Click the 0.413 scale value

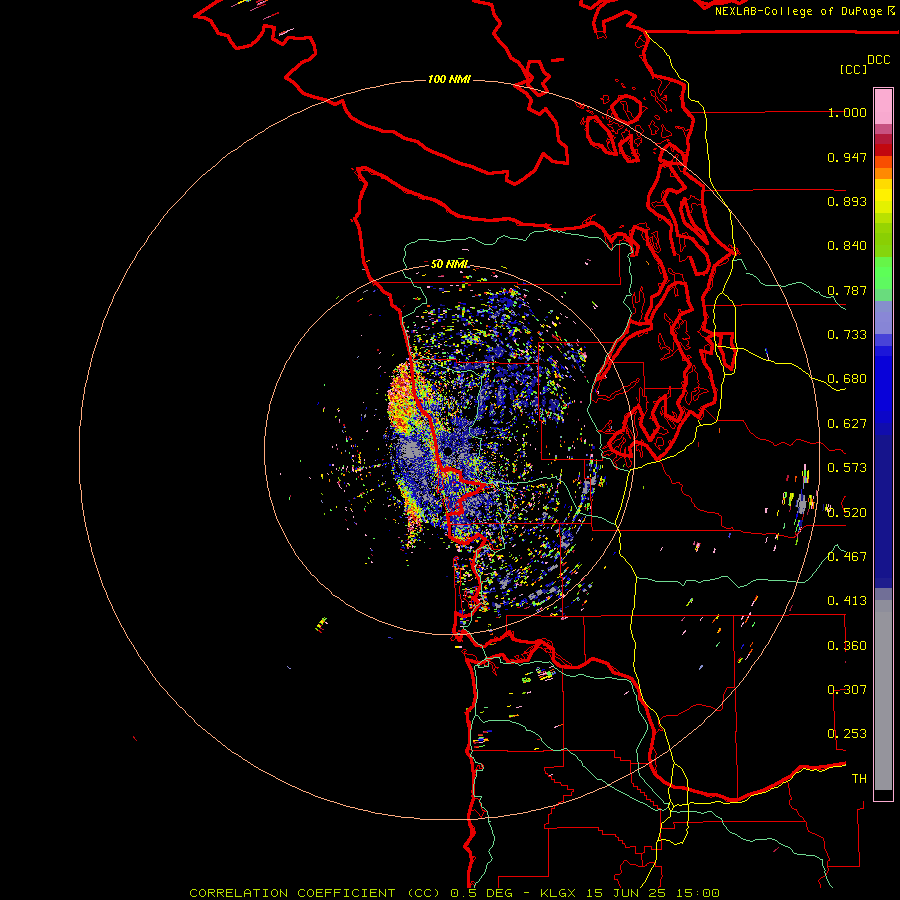(x=847, y=601)
